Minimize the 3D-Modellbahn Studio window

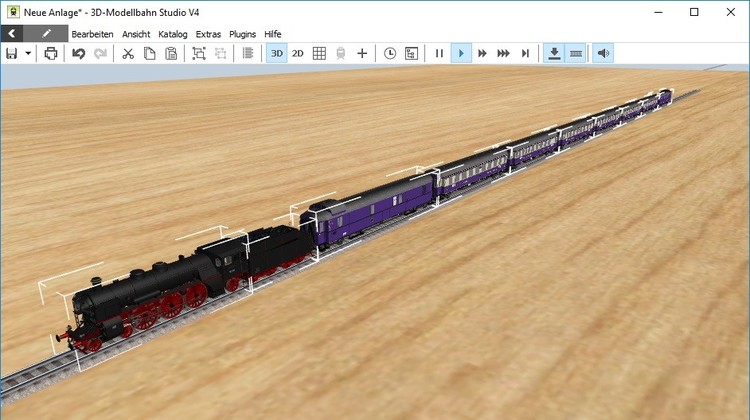click(x=659, y=12)
